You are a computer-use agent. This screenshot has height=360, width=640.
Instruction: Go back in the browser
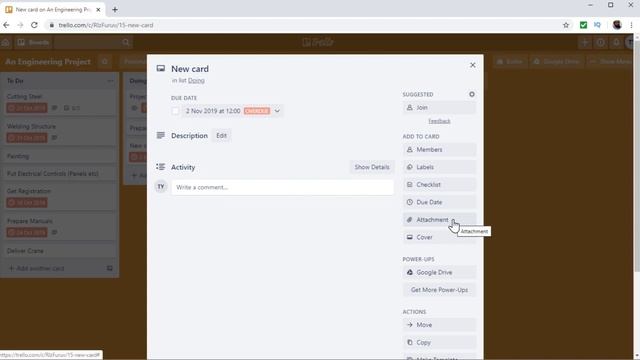click(6, 25)
